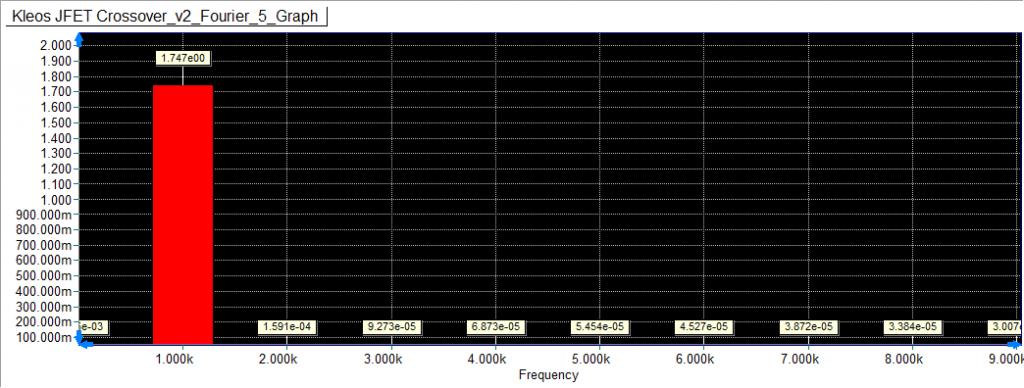Click the 1.000k tick label on x-axis

tap(182, 359)
